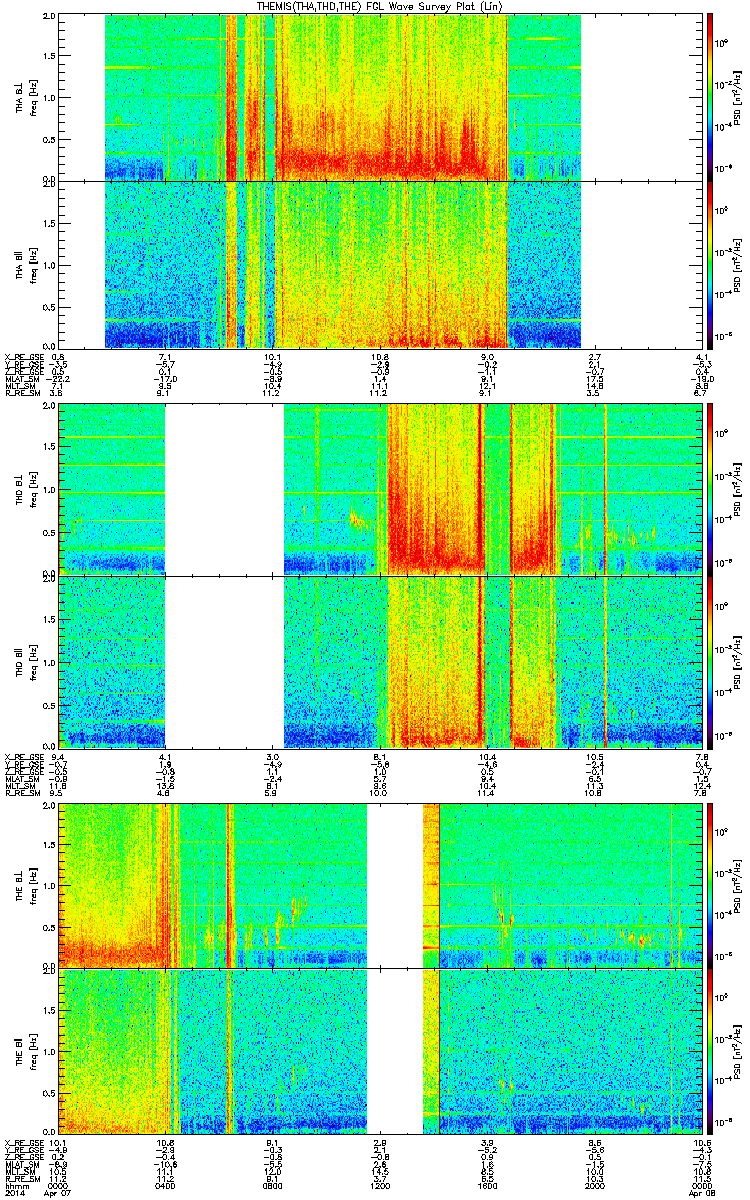This screenshot has height=1200, width=750.
Task: Click the 'THE BL freq [Hz]' axis label
Action: 25,885
